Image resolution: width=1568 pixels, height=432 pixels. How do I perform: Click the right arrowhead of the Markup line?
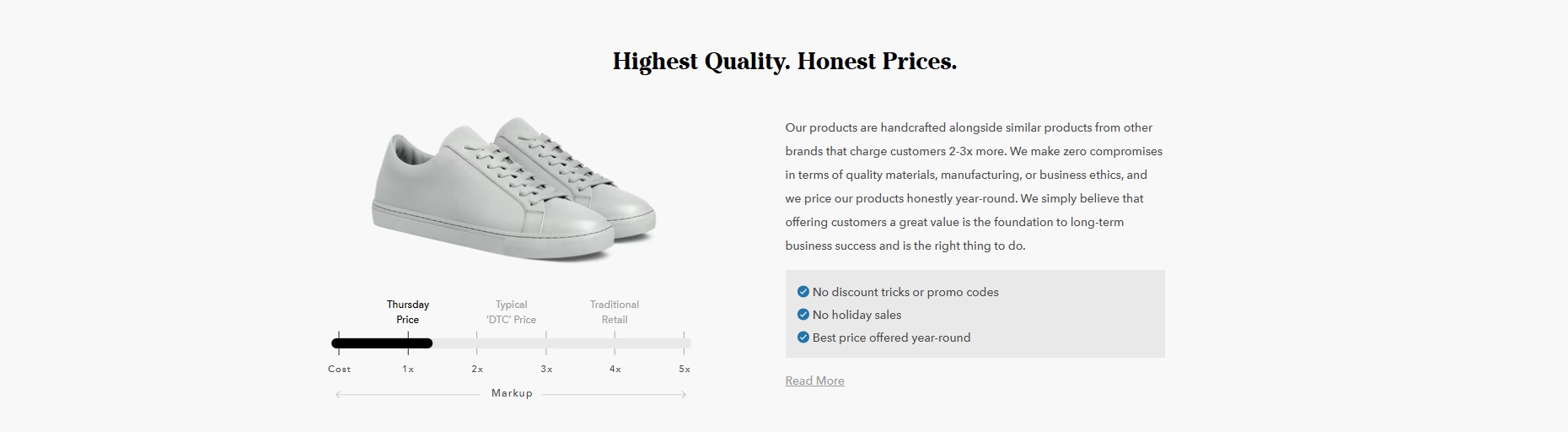click(684, 394)
